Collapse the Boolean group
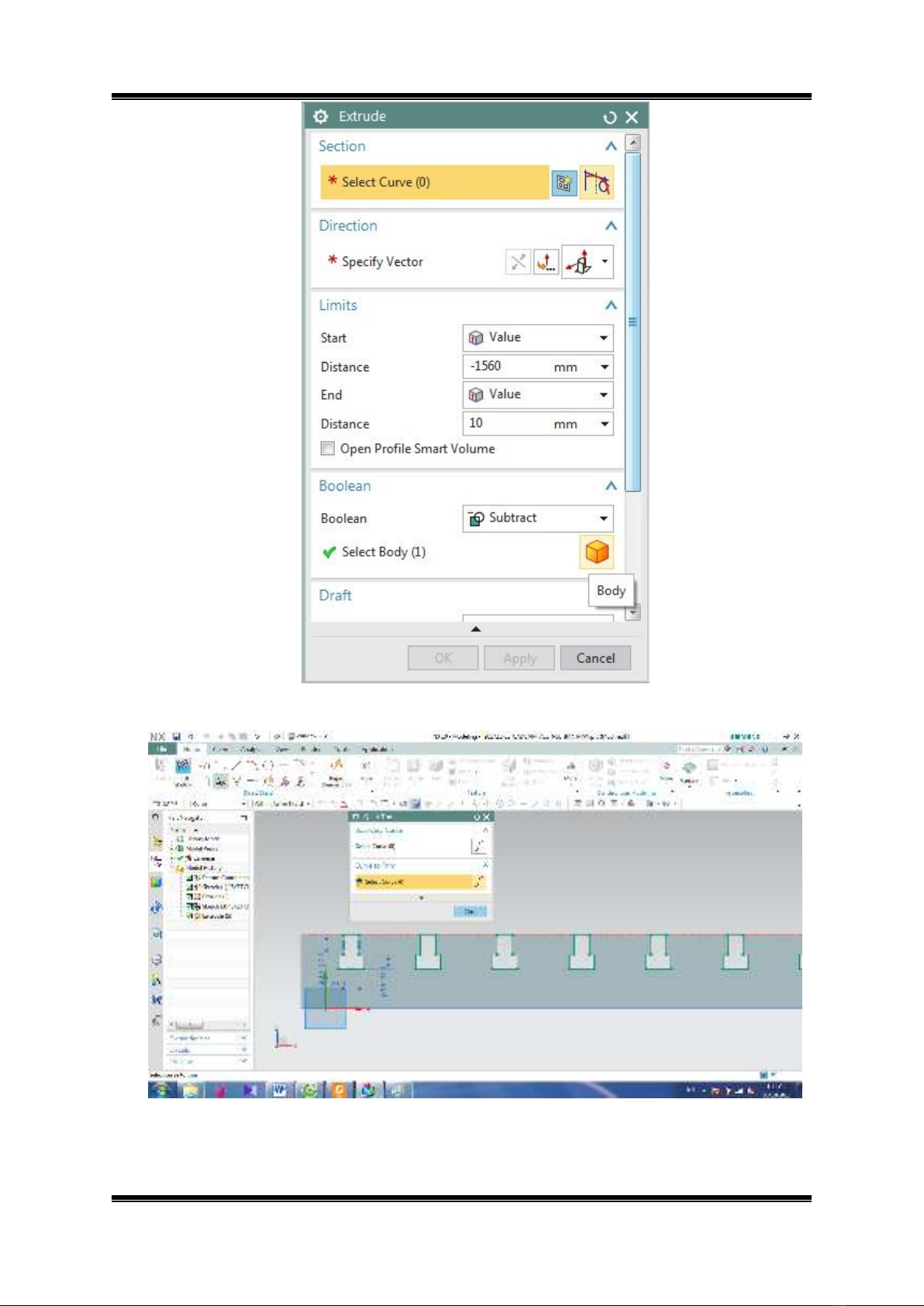Screen dimensions: 924x1306 pyautogui.click(x=611, y=486)
